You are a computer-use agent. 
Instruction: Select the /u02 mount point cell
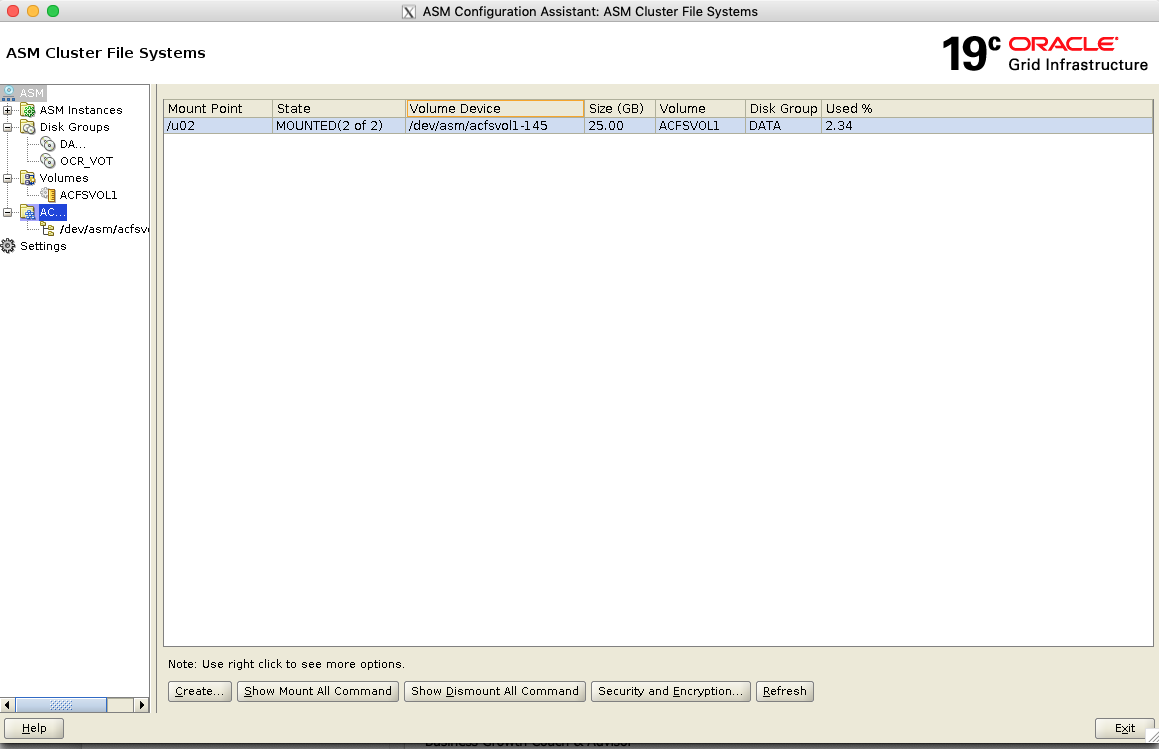click(218, 126)
